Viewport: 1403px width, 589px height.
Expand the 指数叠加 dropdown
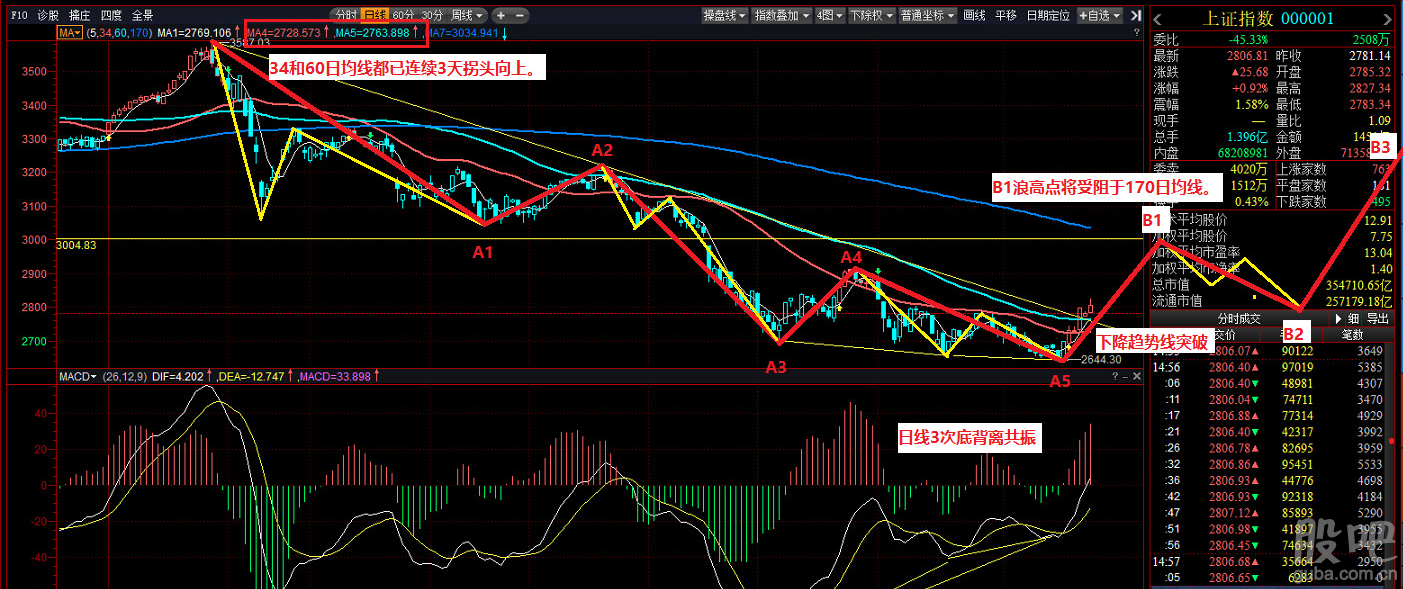pyautogui.click(x=781, y=15)
